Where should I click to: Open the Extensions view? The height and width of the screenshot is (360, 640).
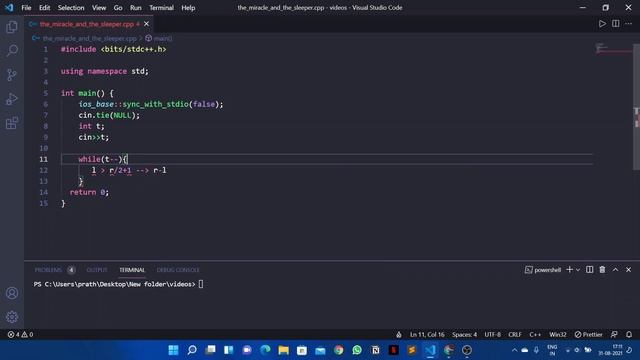tap(12, 123)
